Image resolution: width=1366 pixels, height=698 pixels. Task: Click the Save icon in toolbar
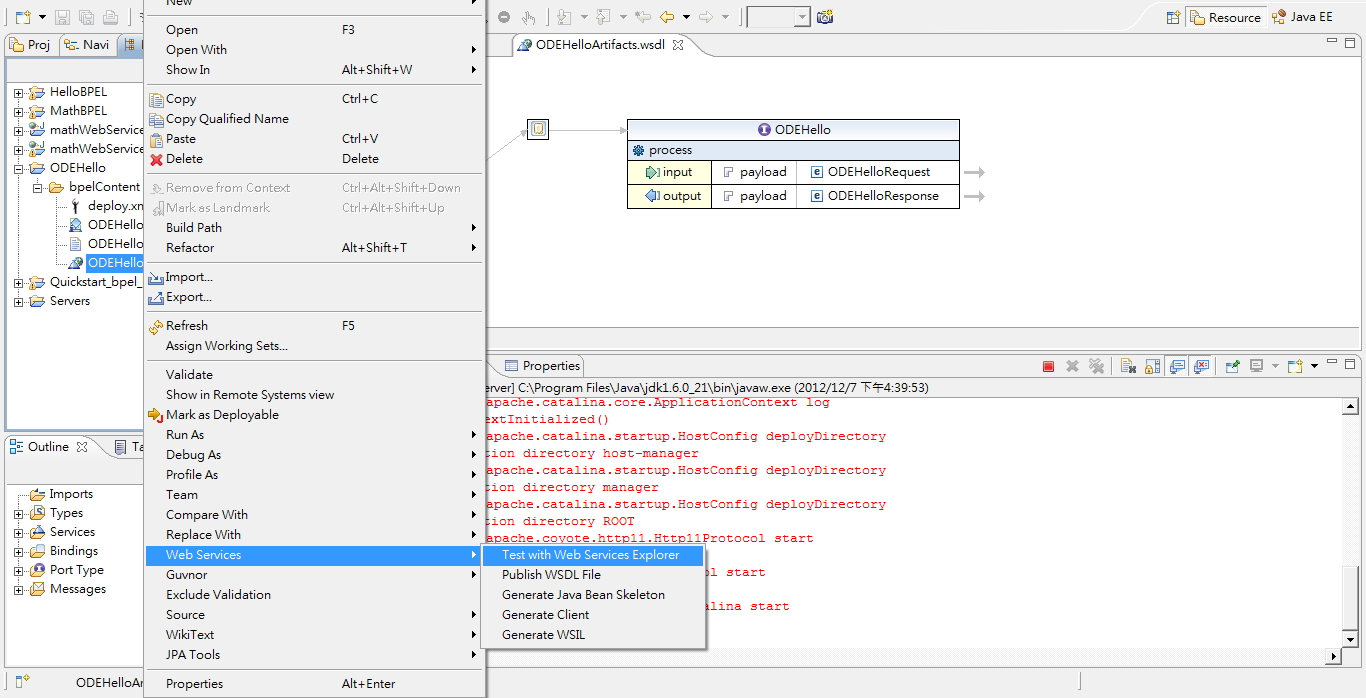coord(62,17)
